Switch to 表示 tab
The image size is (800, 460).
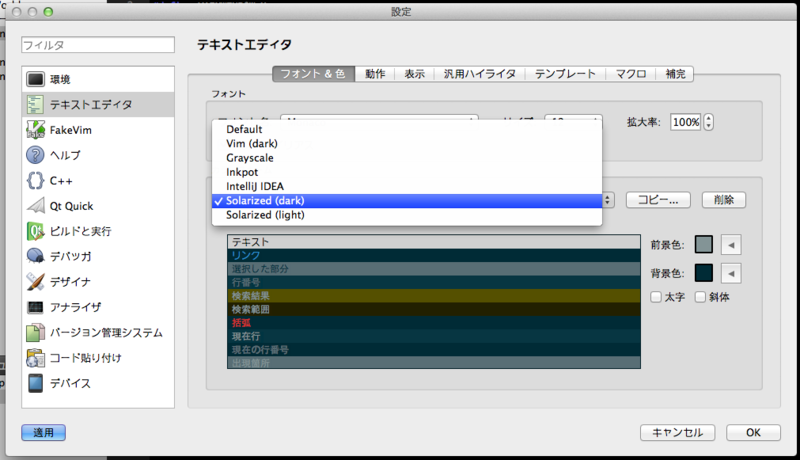(414, 74)
